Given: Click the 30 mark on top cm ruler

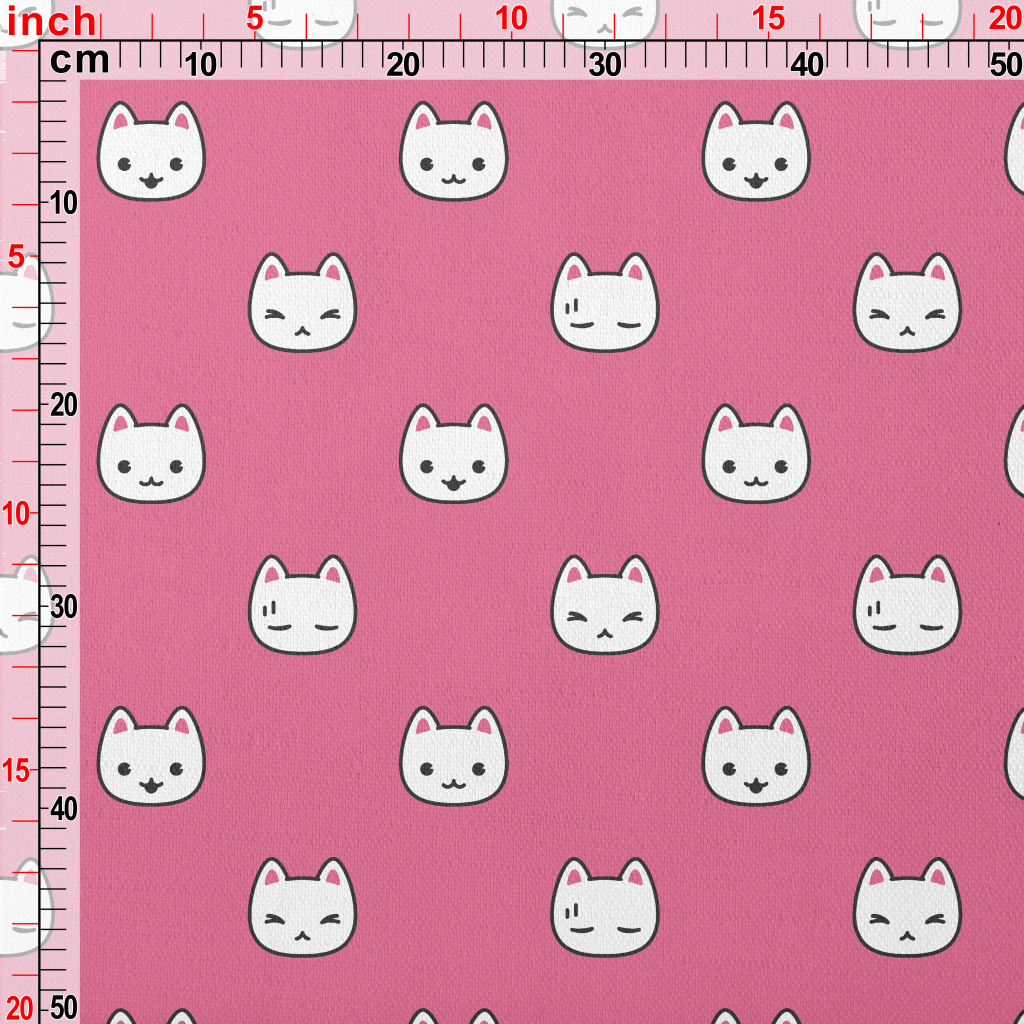Looking at the screenshot, I should (x=604, y=65).
